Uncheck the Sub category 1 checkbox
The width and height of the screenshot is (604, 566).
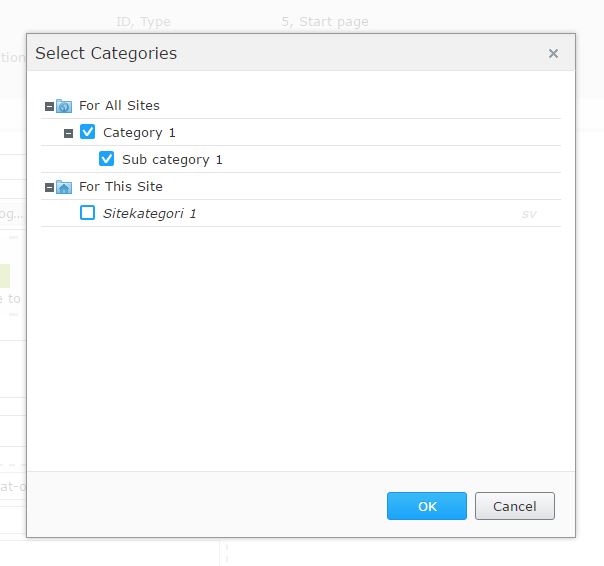point(106,159)
